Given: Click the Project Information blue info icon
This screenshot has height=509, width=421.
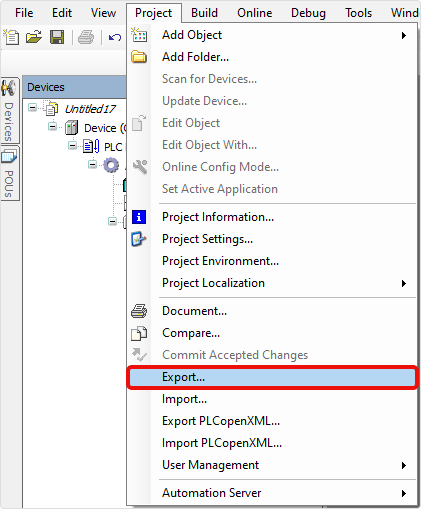Looking at the screenshot, I should (x=139, y=217).
